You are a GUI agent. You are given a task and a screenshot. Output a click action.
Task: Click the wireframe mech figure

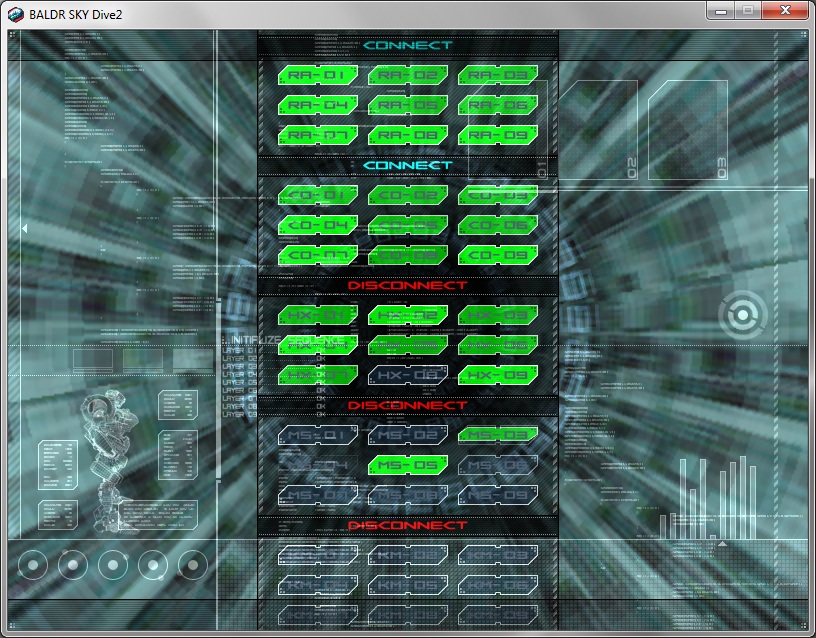[109, 461]
